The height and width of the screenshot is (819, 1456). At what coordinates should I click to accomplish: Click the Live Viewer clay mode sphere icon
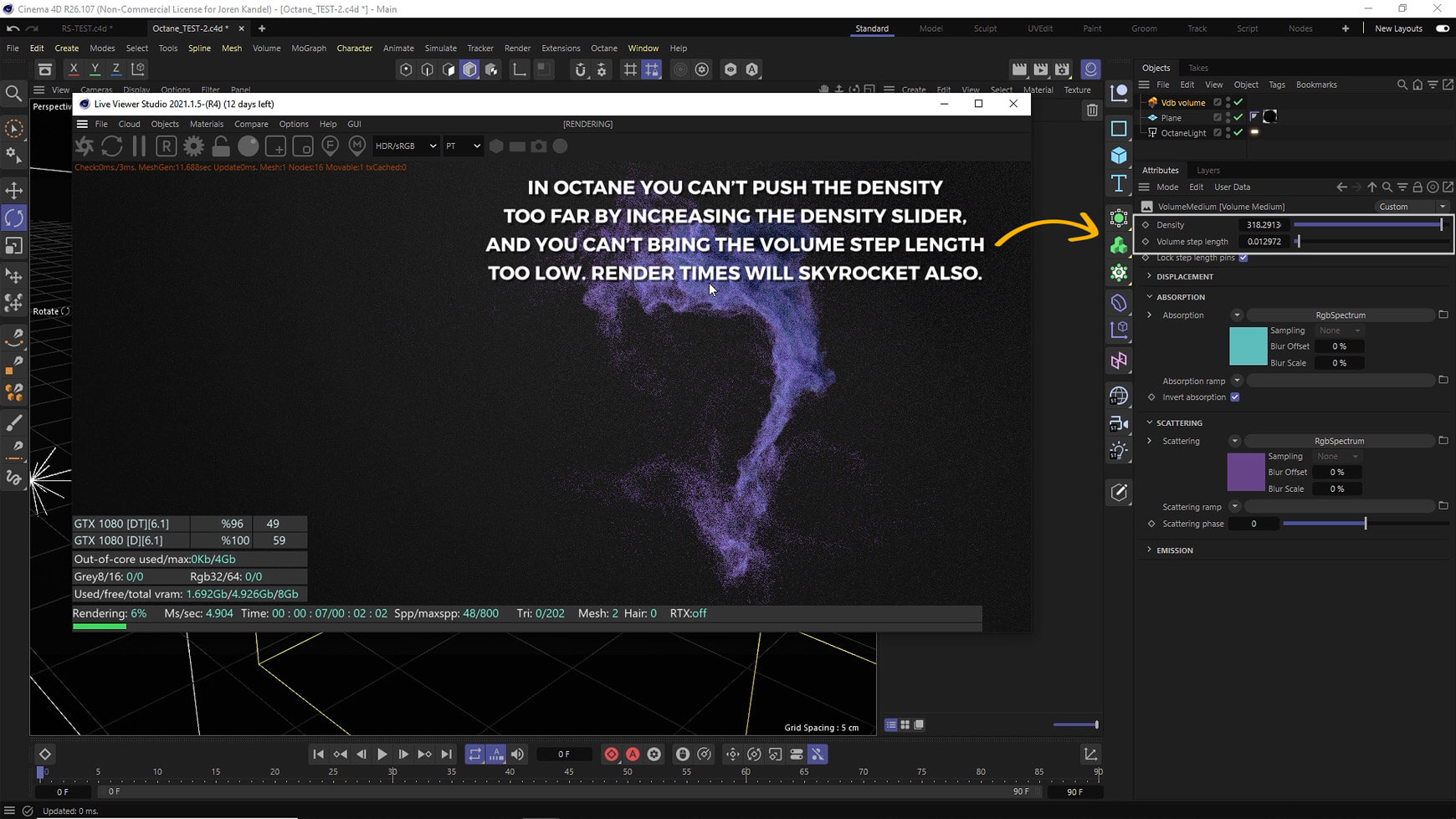coord(249,146)
